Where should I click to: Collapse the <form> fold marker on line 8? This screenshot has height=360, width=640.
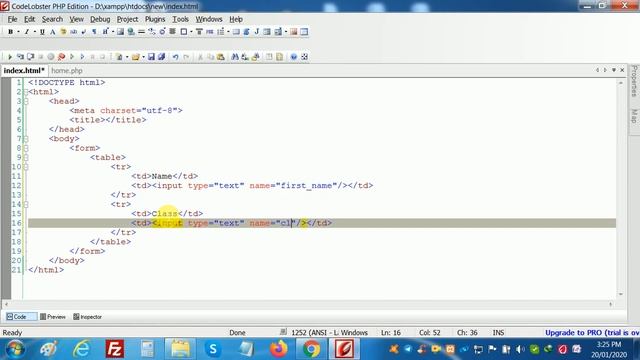(x=26, y=148)
